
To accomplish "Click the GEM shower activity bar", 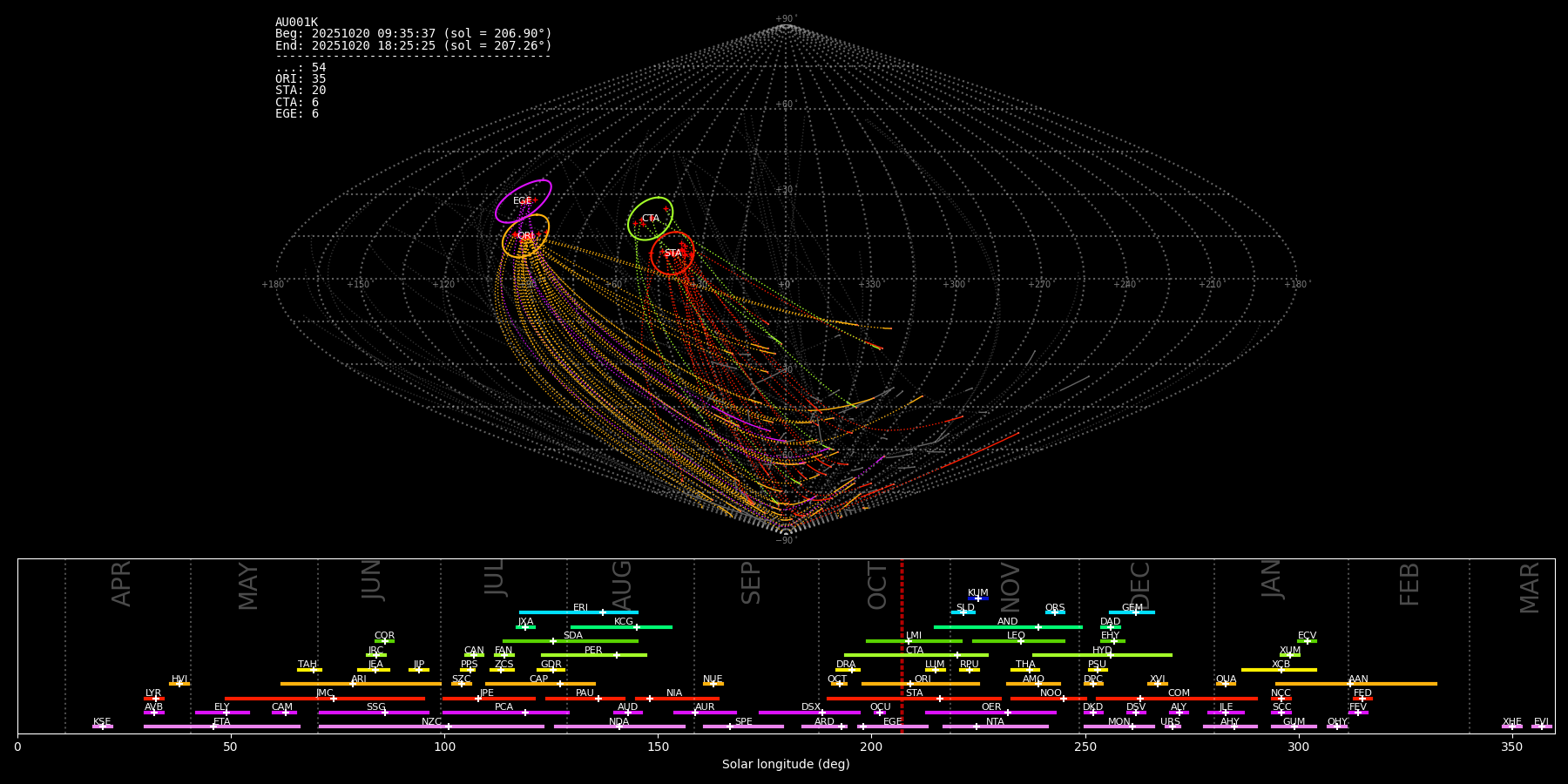I will pyautogui.click(x=1132, y=612).
